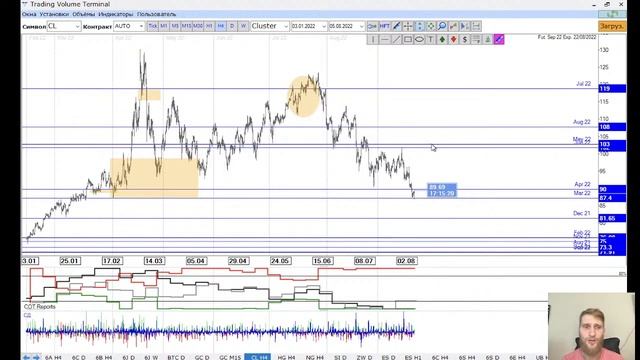Select the horizontal line drawing tool
This screenshot has height=360, width=640.
(384, 39)
